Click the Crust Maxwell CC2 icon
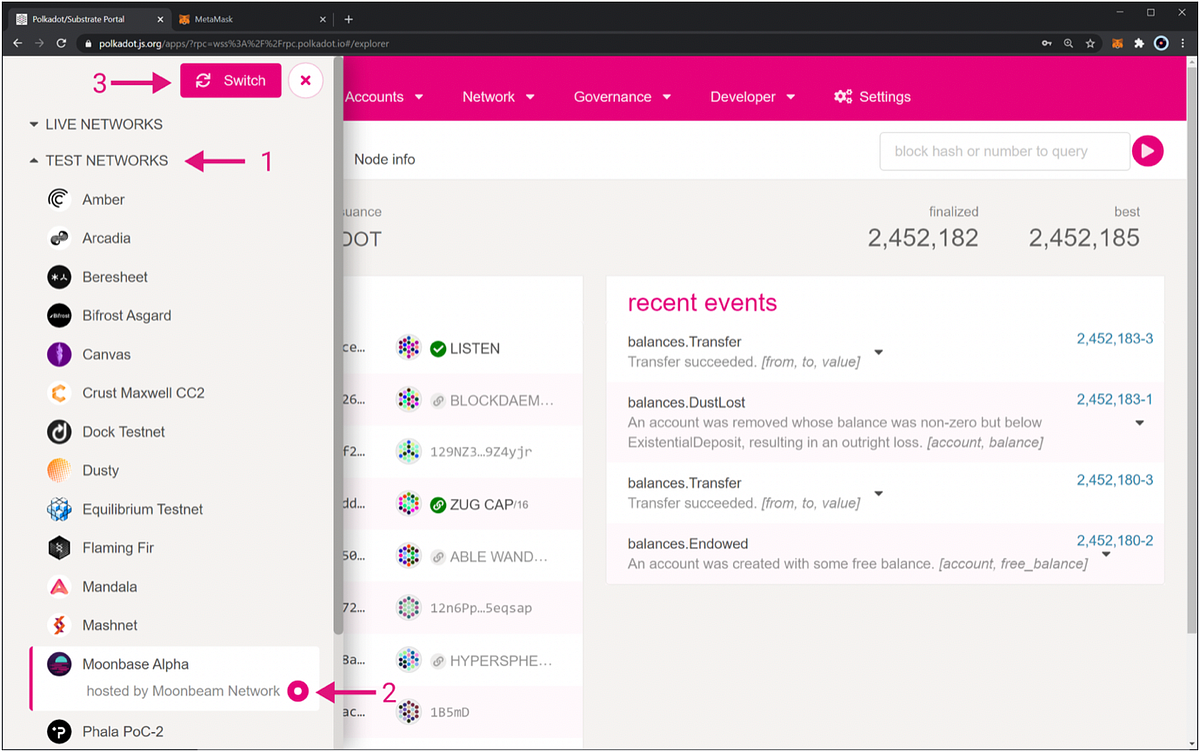This screenshot has height=751, width=1200. [59, 392]
